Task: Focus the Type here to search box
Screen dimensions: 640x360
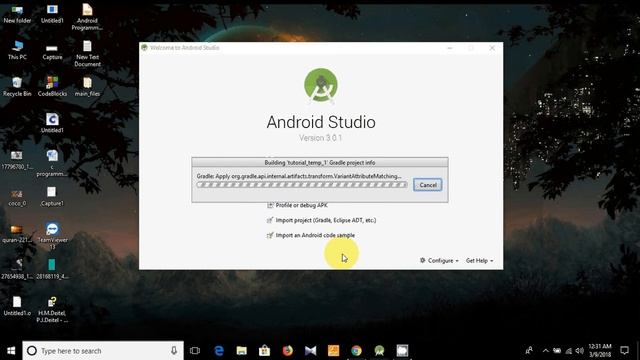Action: [103, 351]
